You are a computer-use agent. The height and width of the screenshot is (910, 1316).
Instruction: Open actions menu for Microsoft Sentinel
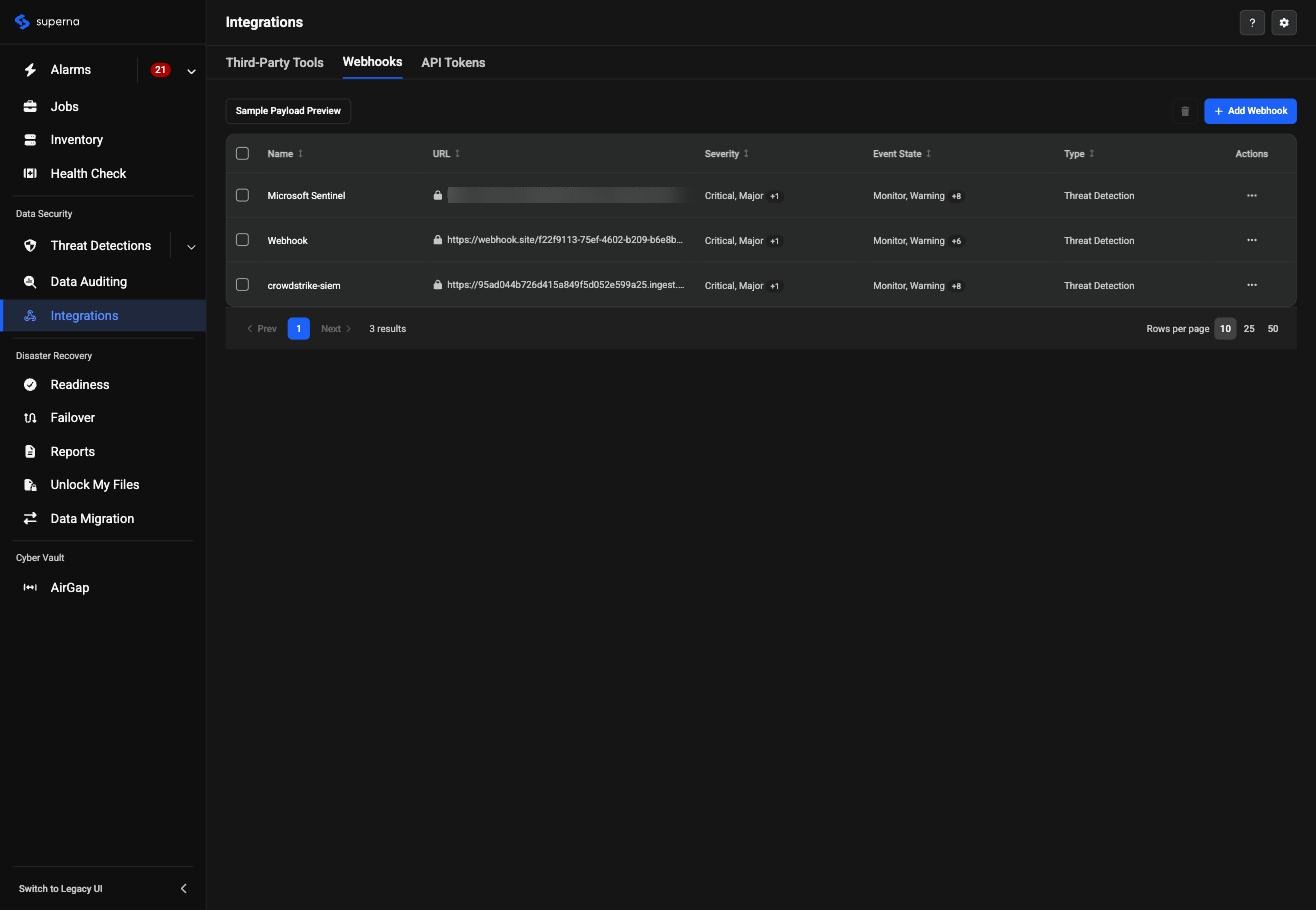1252,196
